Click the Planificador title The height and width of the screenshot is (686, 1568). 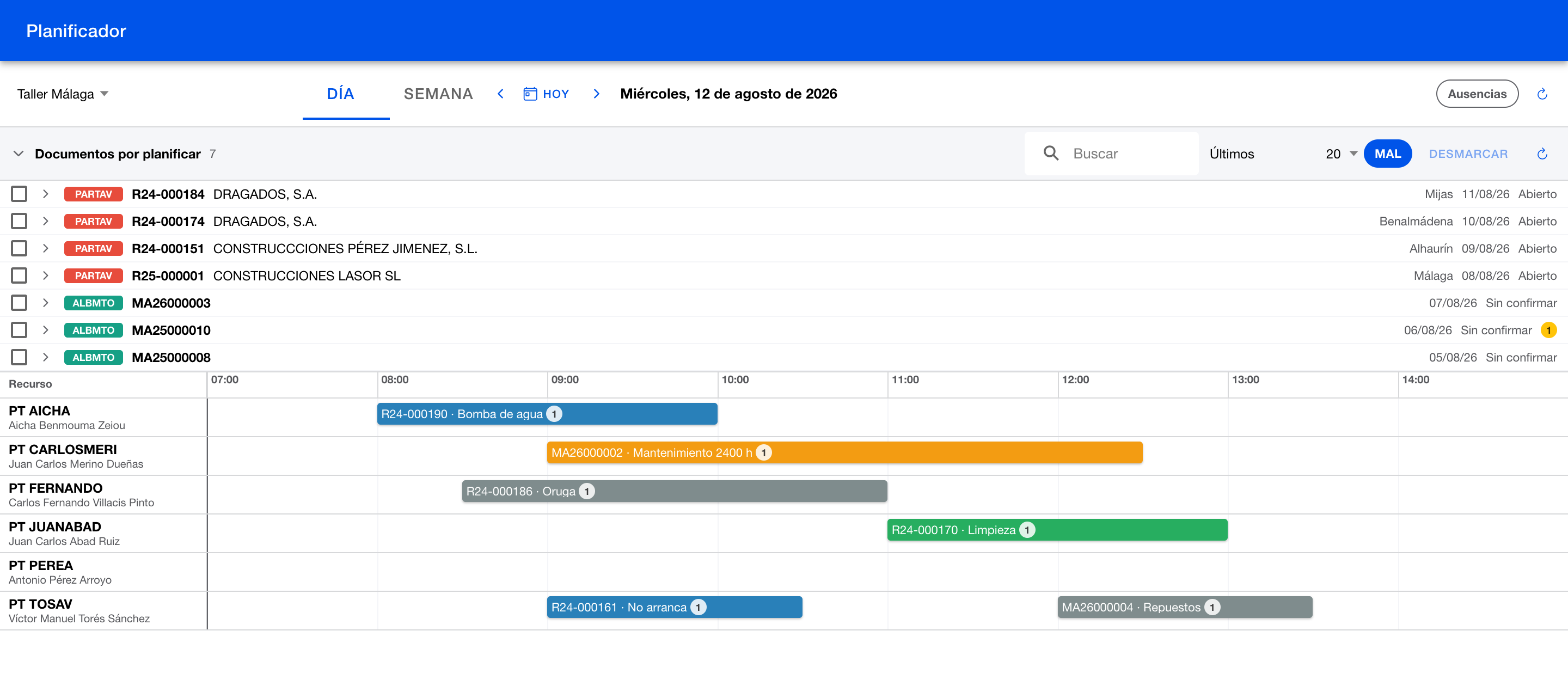[76, 31]
